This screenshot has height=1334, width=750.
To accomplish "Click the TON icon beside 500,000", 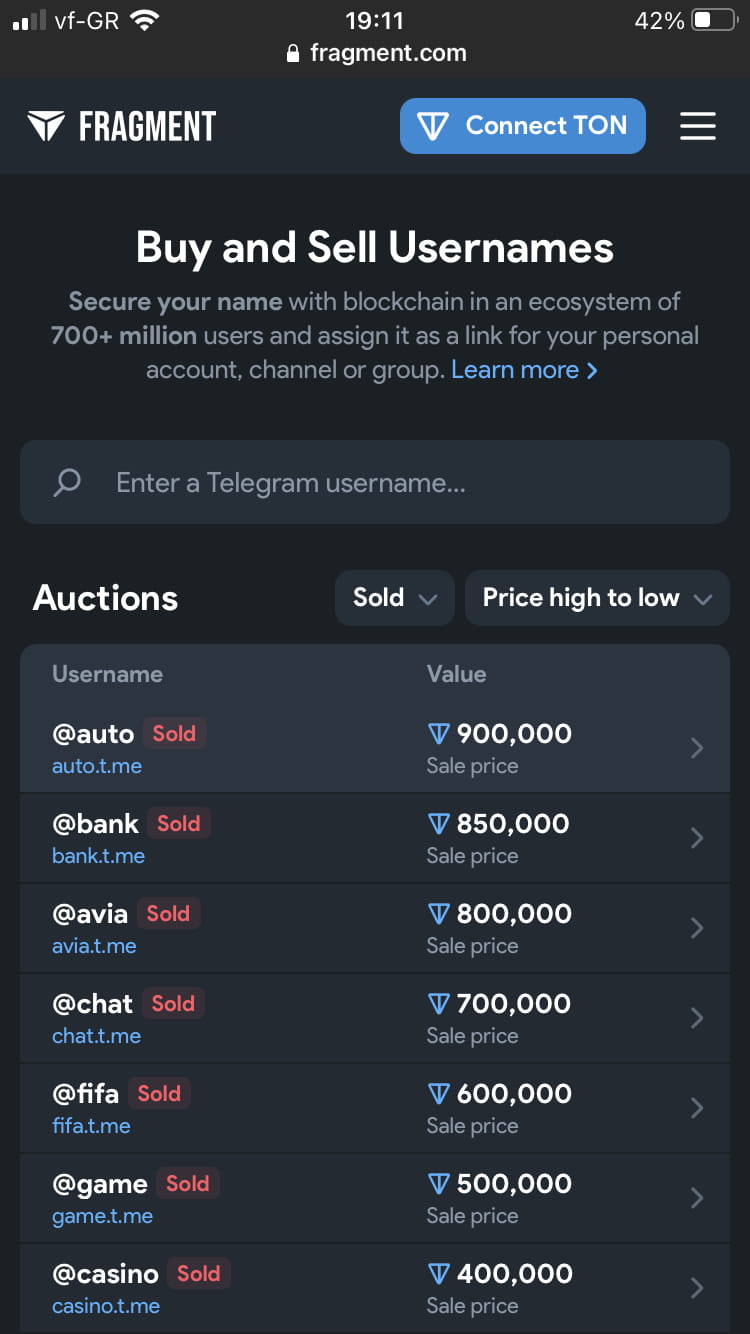I will [438, 1184].
